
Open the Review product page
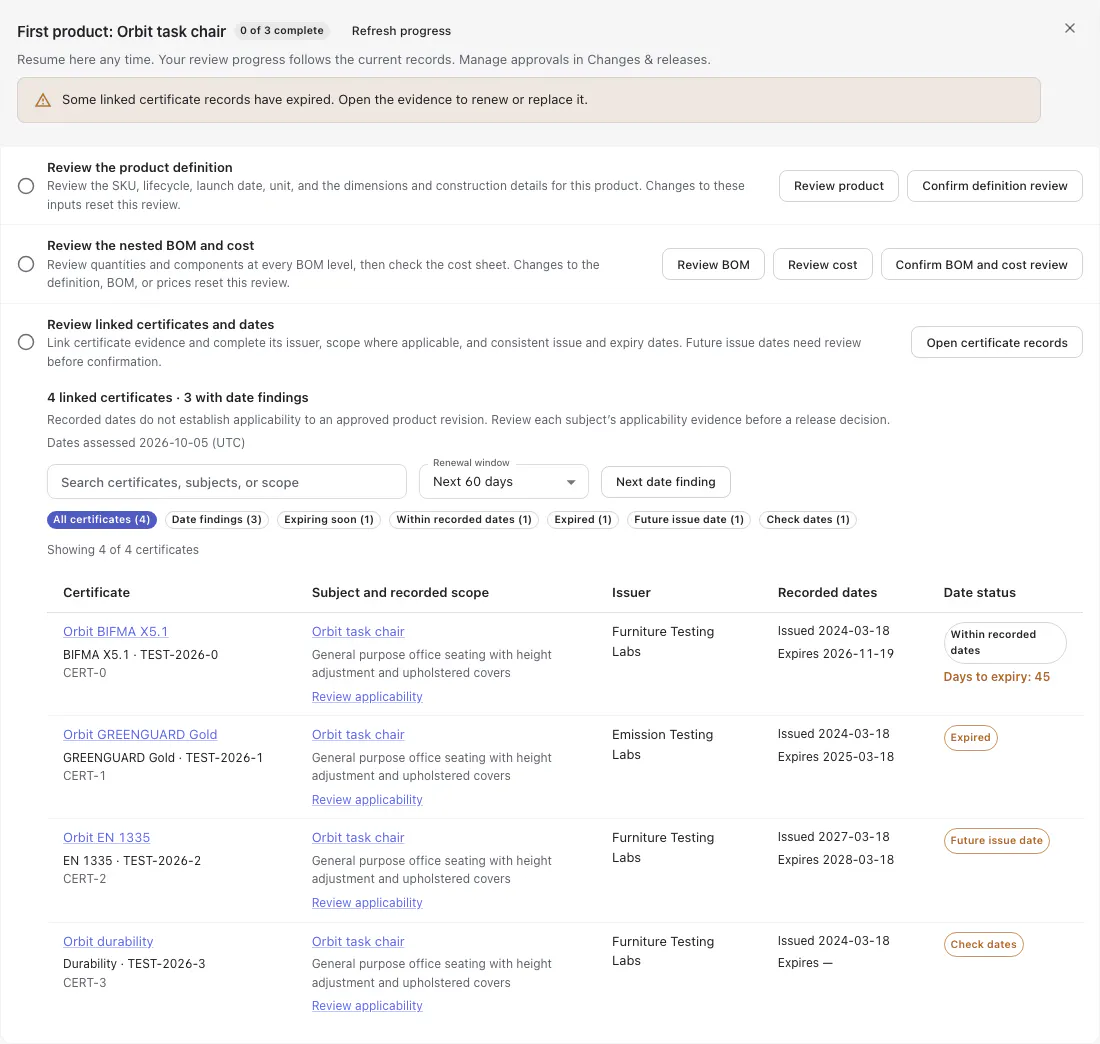838,186
